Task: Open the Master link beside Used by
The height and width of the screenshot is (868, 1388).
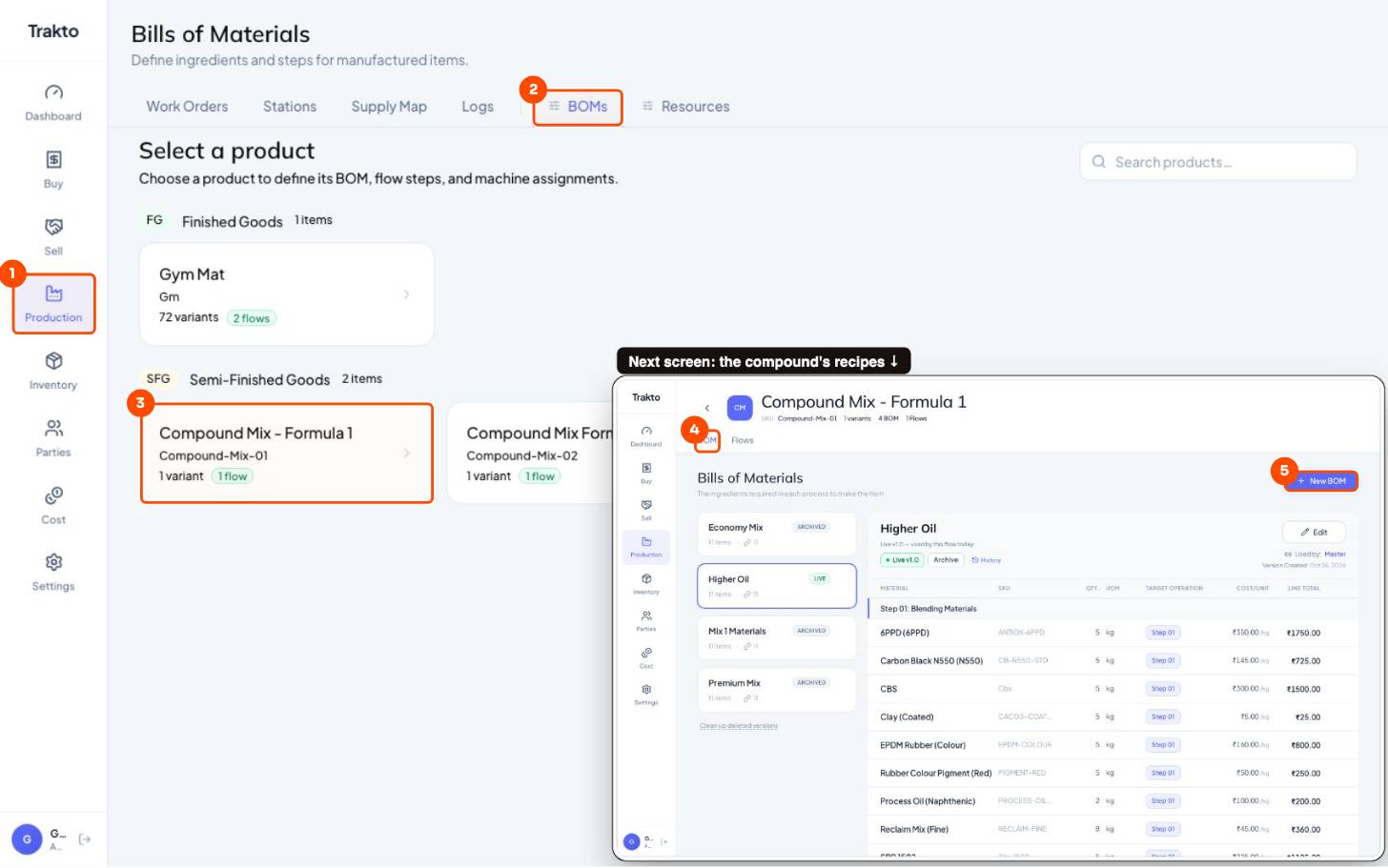Action: [x=1335, y=554]
